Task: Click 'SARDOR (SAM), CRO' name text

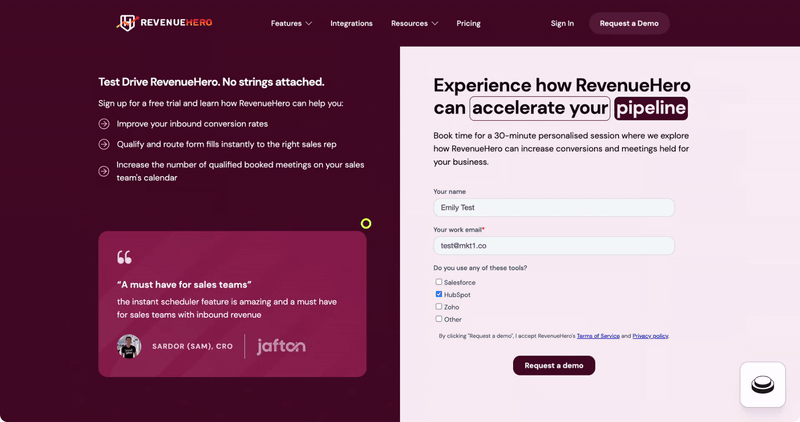Action: tap(192, 346)
